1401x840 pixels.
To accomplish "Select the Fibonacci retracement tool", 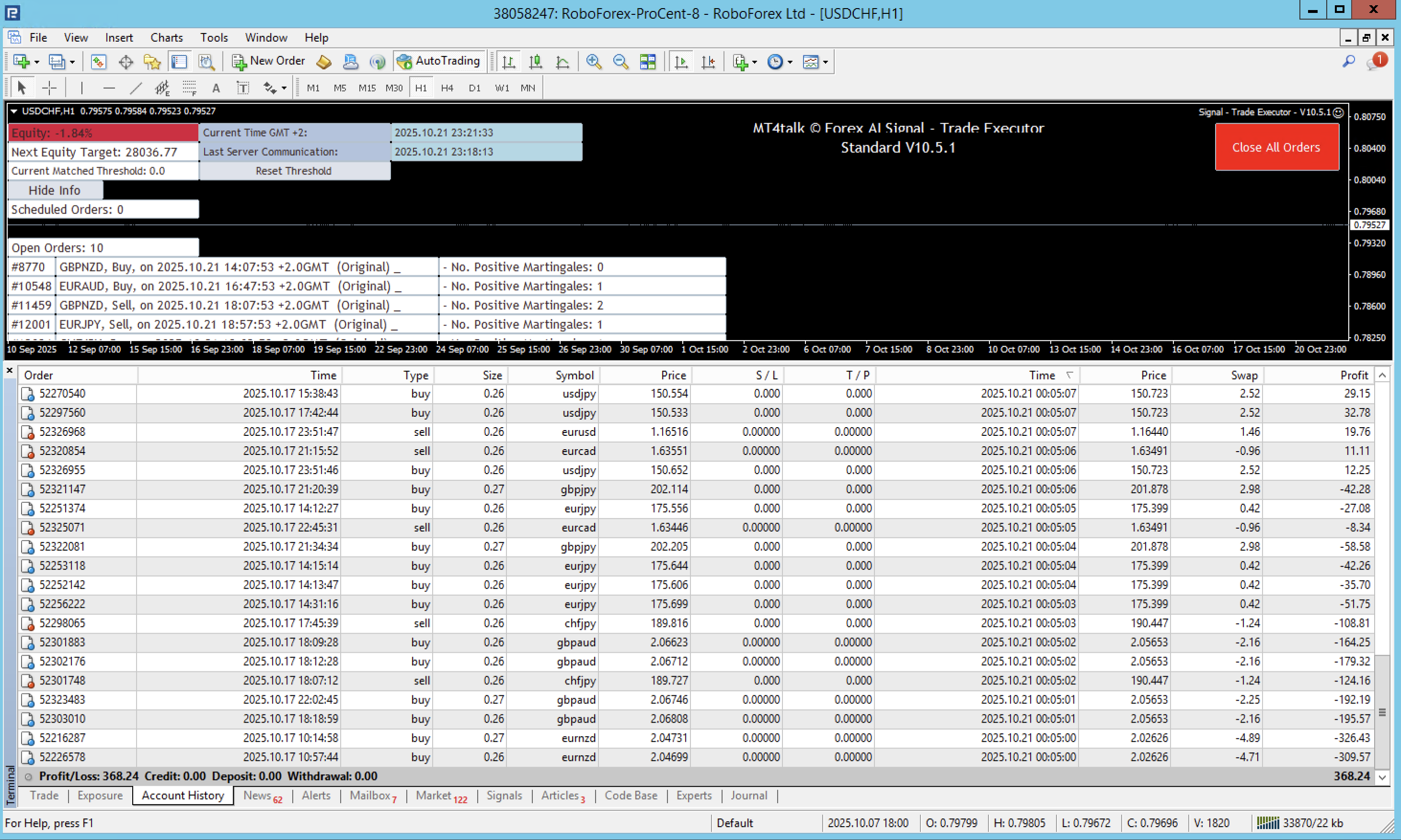I will coord(189,88).
